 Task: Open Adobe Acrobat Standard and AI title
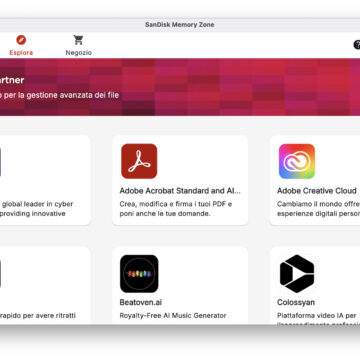(180, 191)
